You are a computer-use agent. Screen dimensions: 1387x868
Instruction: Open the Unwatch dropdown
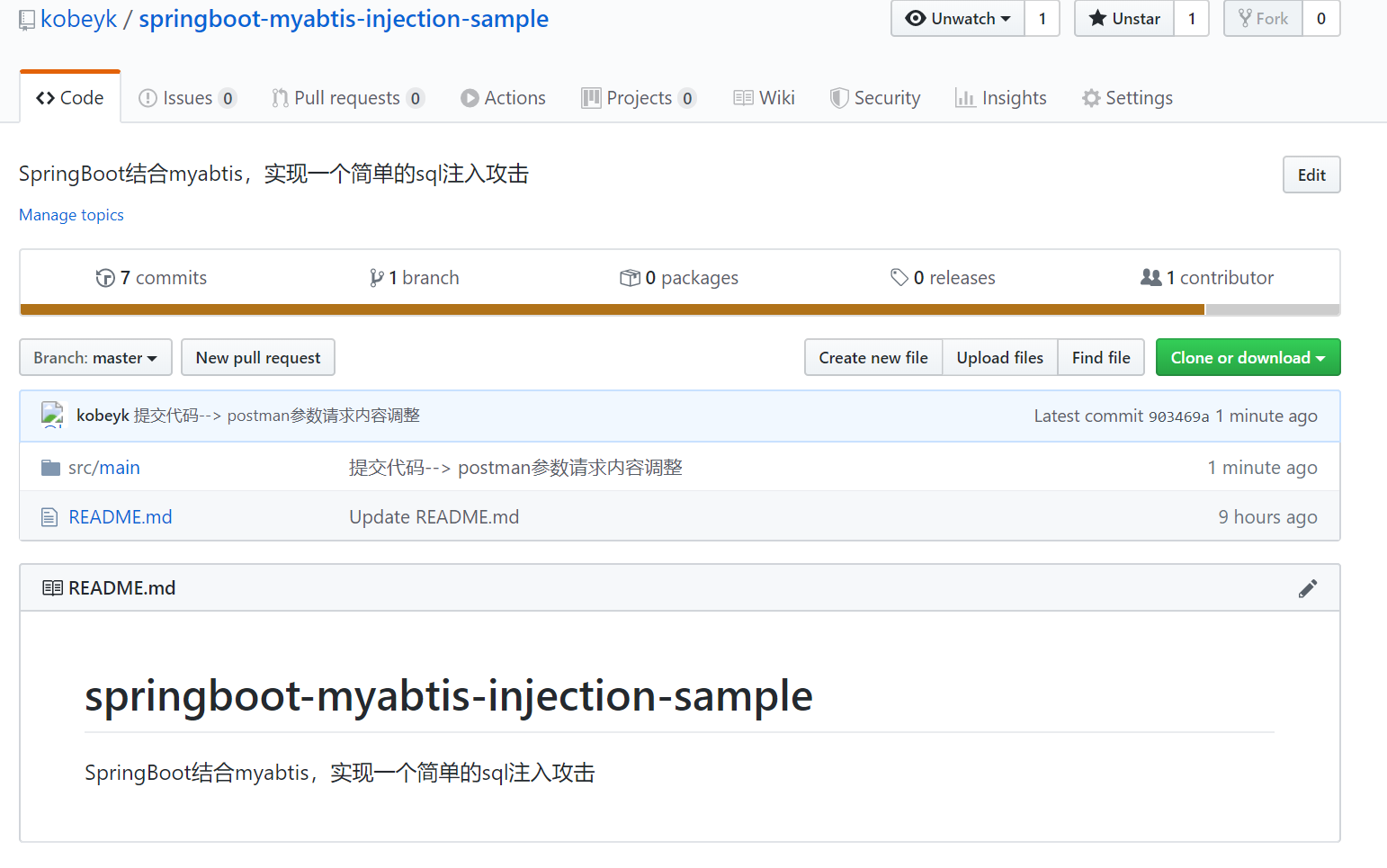tap(957, 18)
